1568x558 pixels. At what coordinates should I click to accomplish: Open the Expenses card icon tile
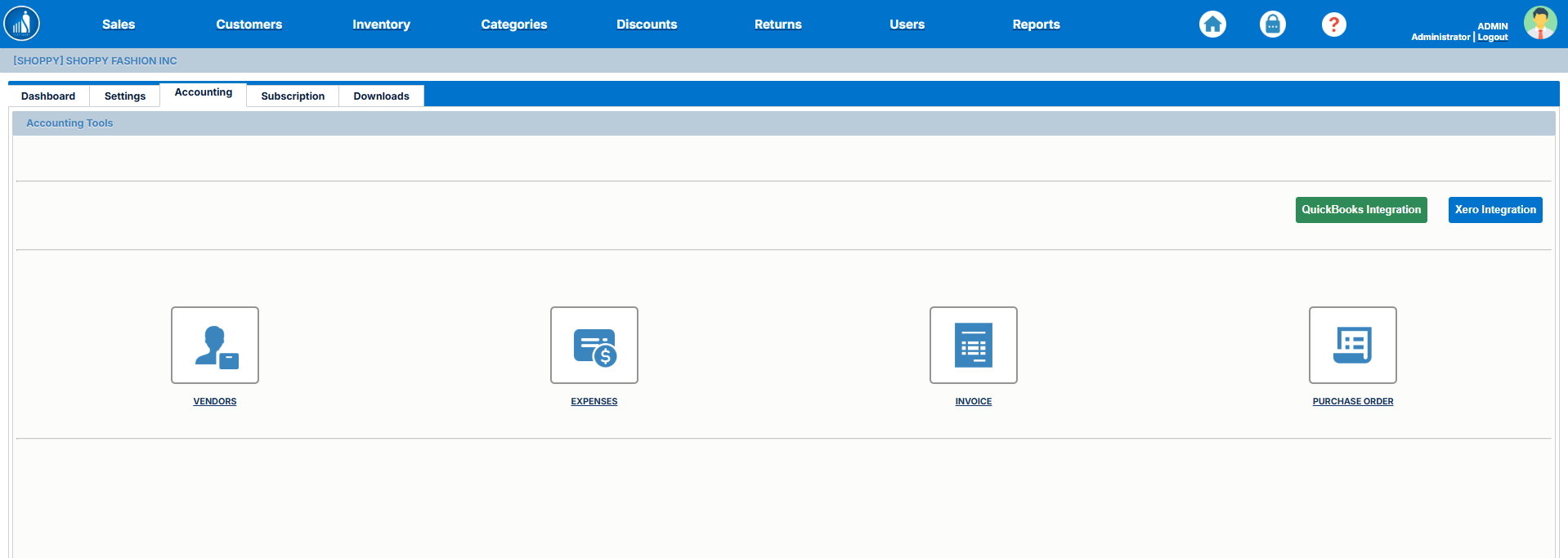tap(594, 345)
